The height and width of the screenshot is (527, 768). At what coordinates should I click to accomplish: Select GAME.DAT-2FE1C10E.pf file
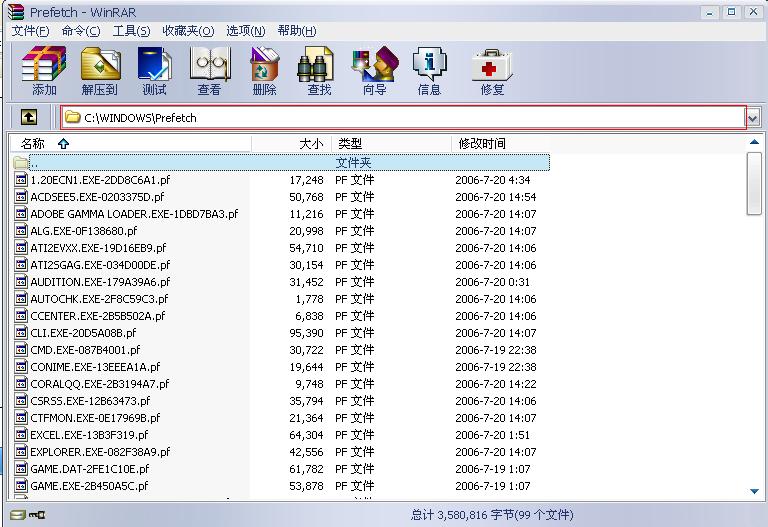[90, 469]
